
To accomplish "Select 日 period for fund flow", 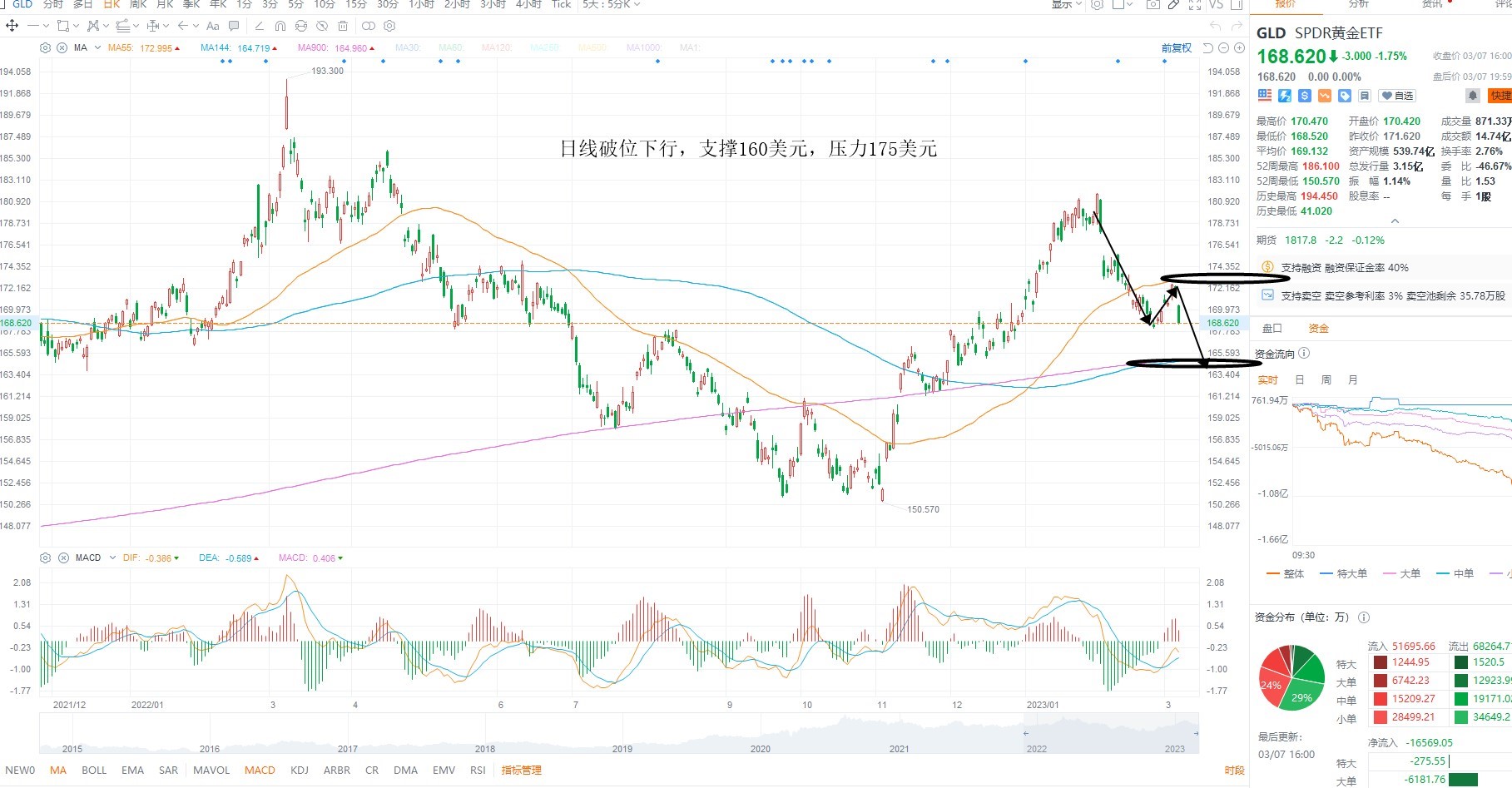I will point(1300,379).
